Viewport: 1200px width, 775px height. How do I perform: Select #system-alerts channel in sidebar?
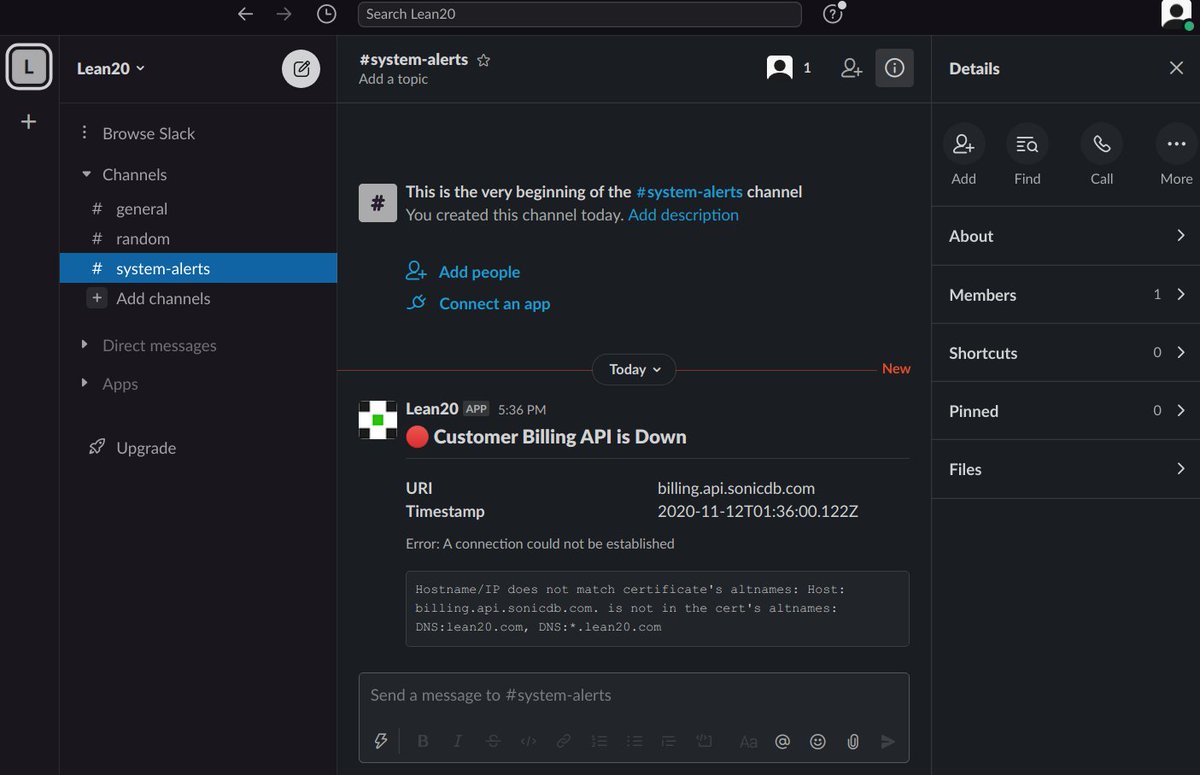(x=198, y=268)
